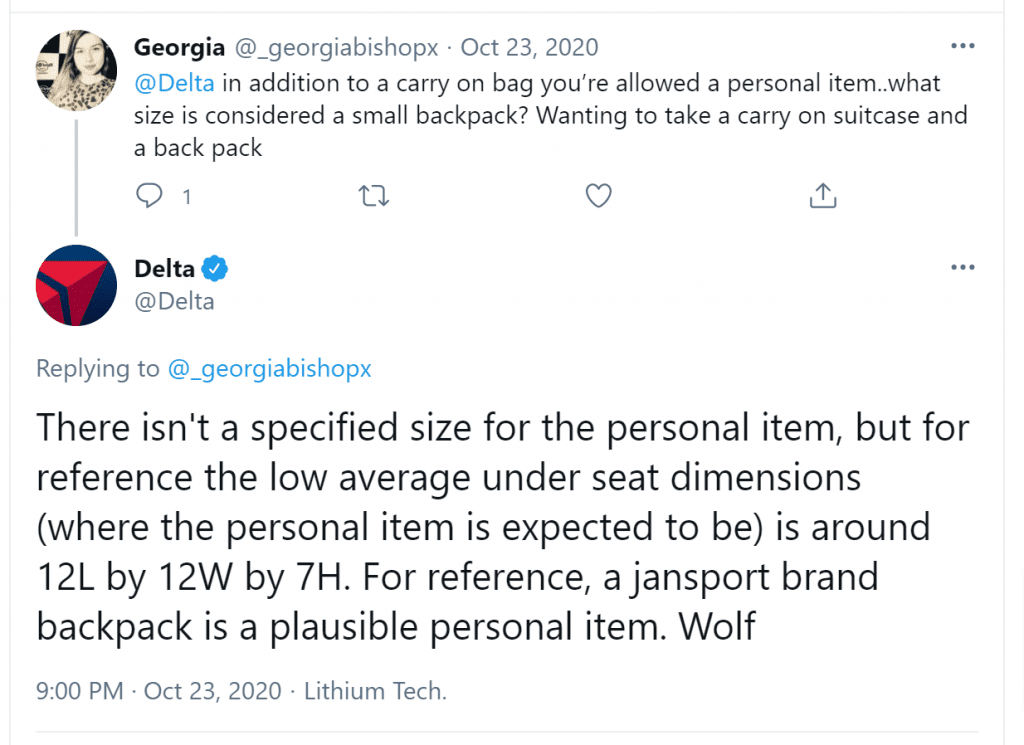The height and width of the screenshot is (745, 1024).
Task: Open more options on Delta's reply
Action: [963, 267]
